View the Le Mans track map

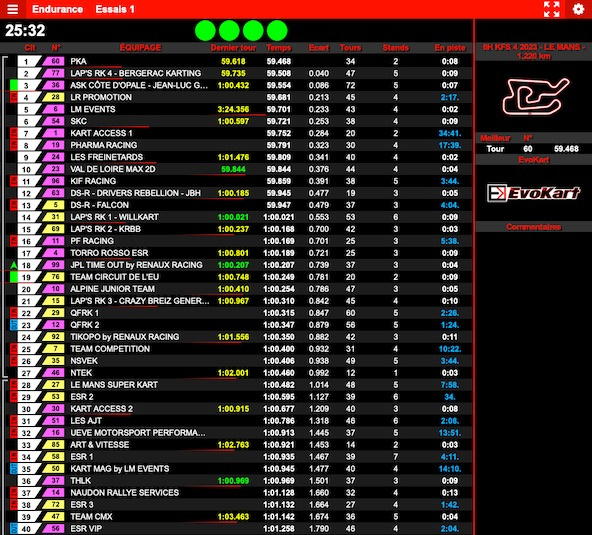coord(535,97)
